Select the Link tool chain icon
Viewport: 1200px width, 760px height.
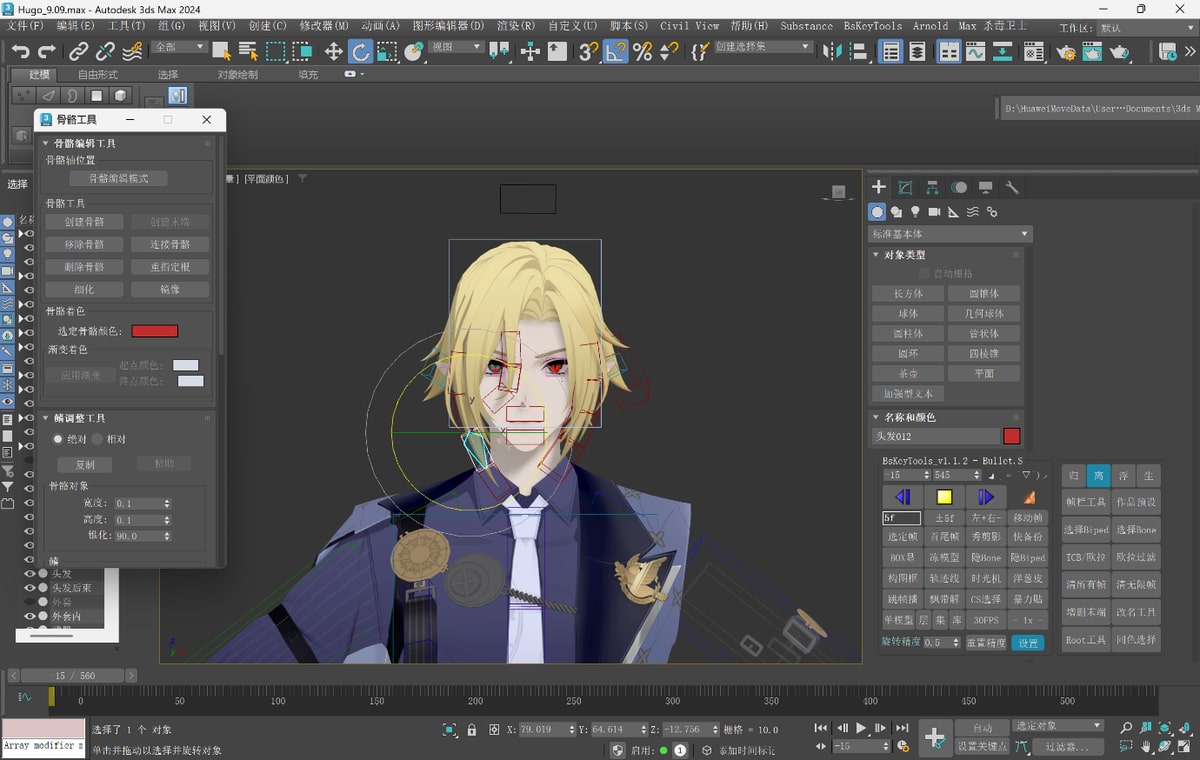click(79, 51)
